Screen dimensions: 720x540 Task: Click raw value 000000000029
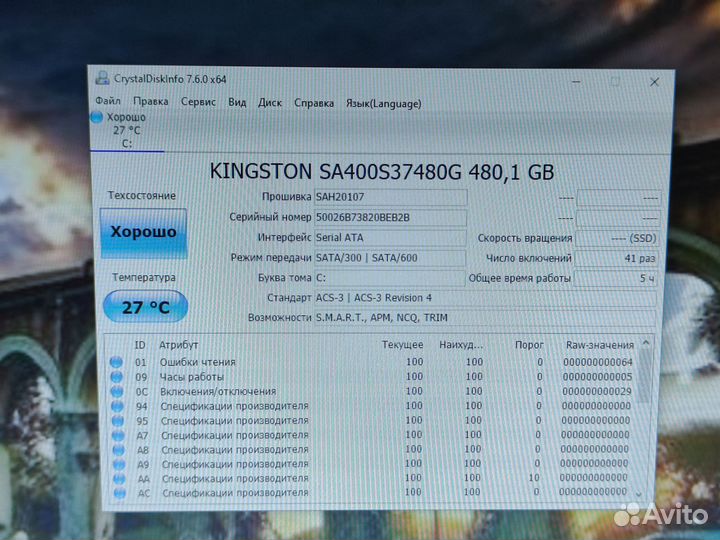[597, 392]
